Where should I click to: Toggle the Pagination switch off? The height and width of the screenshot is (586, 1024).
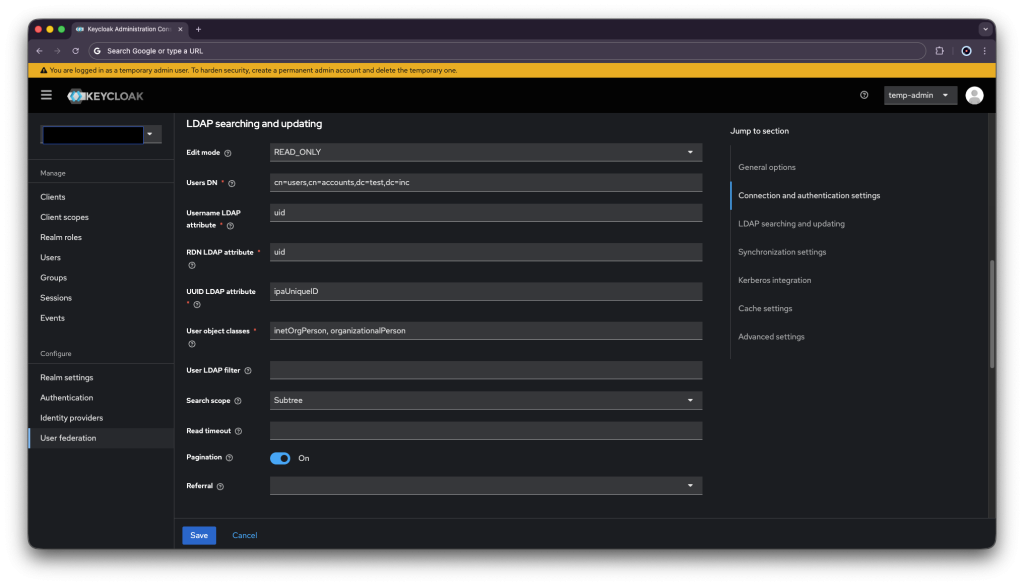tap(280, 458)
